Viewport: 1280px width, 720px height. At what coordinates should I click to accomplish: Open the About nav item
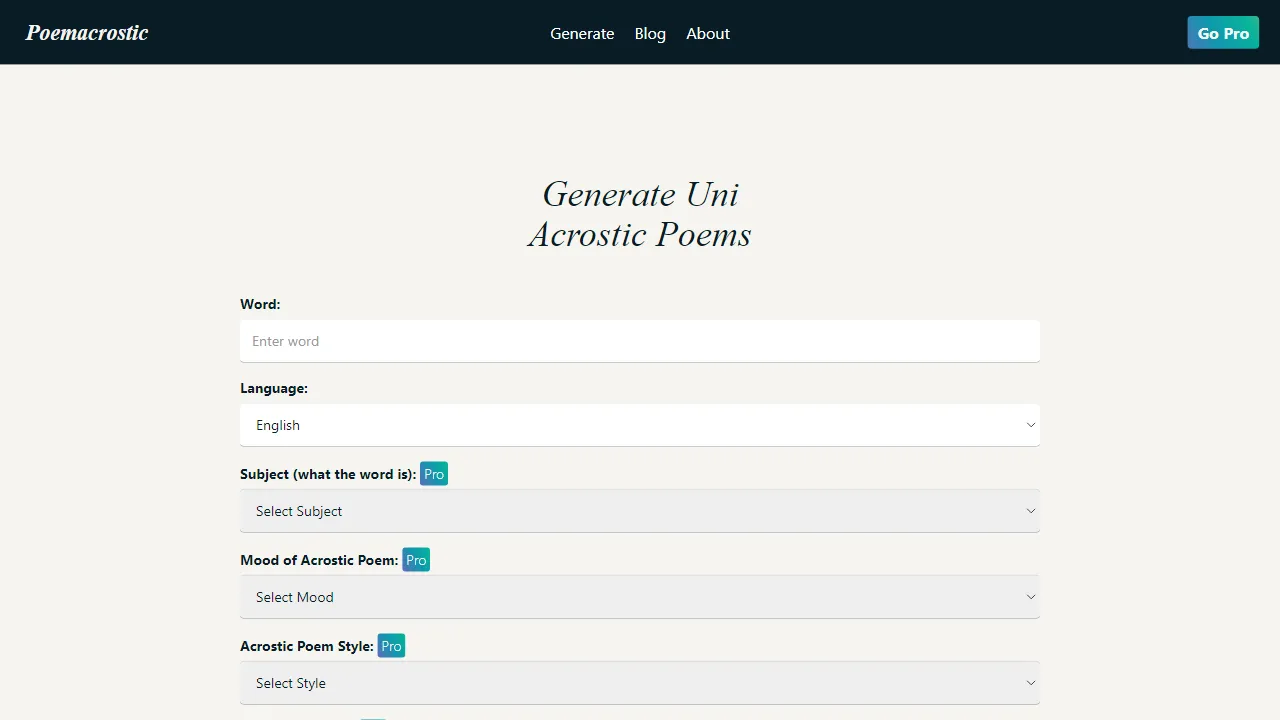708,33
